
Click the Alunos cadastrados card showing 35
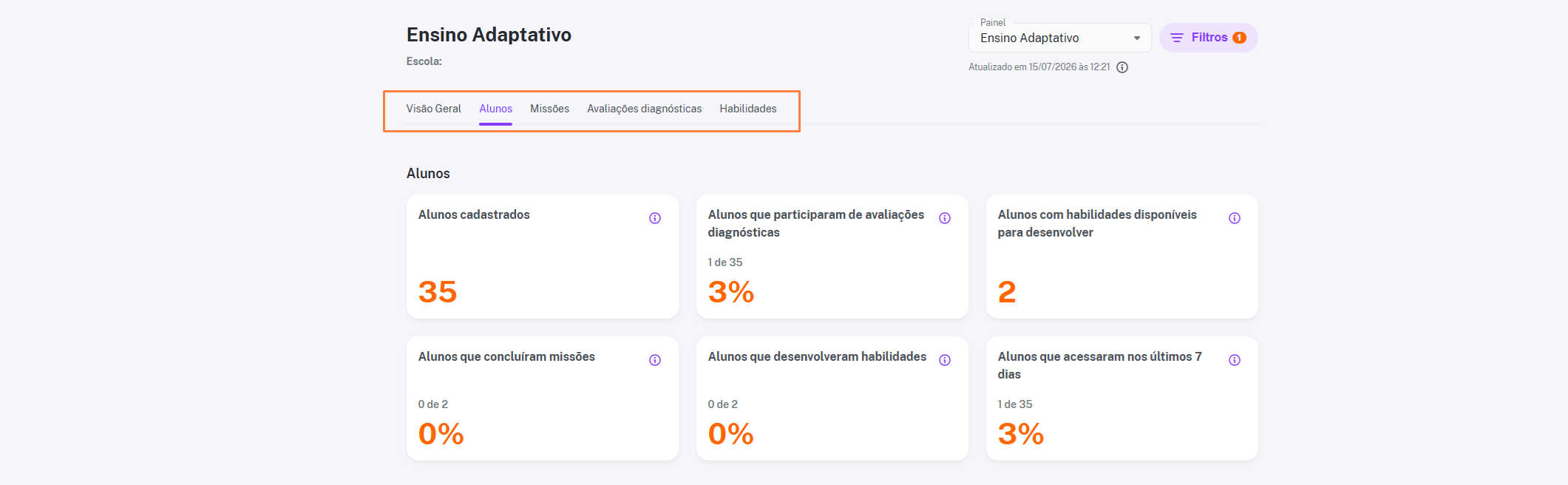(543, 257)
